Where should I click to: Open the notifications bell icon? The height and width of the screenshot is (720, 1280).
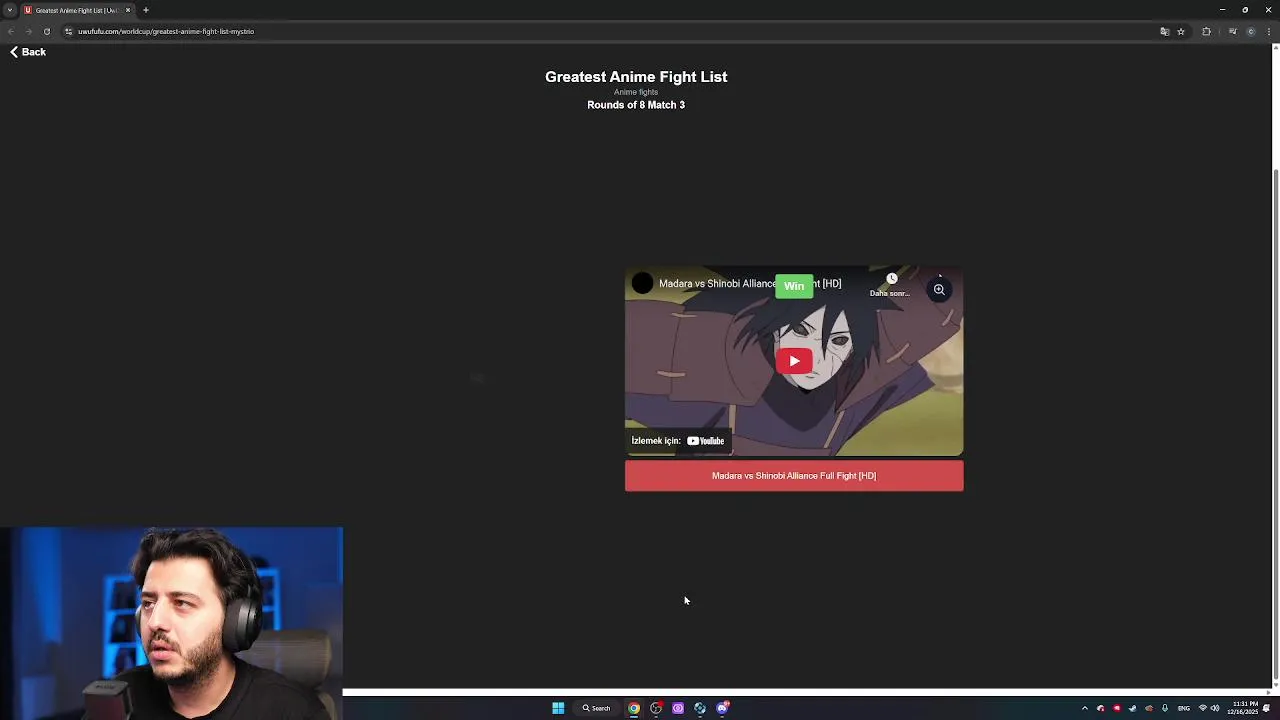point(1266,708)
